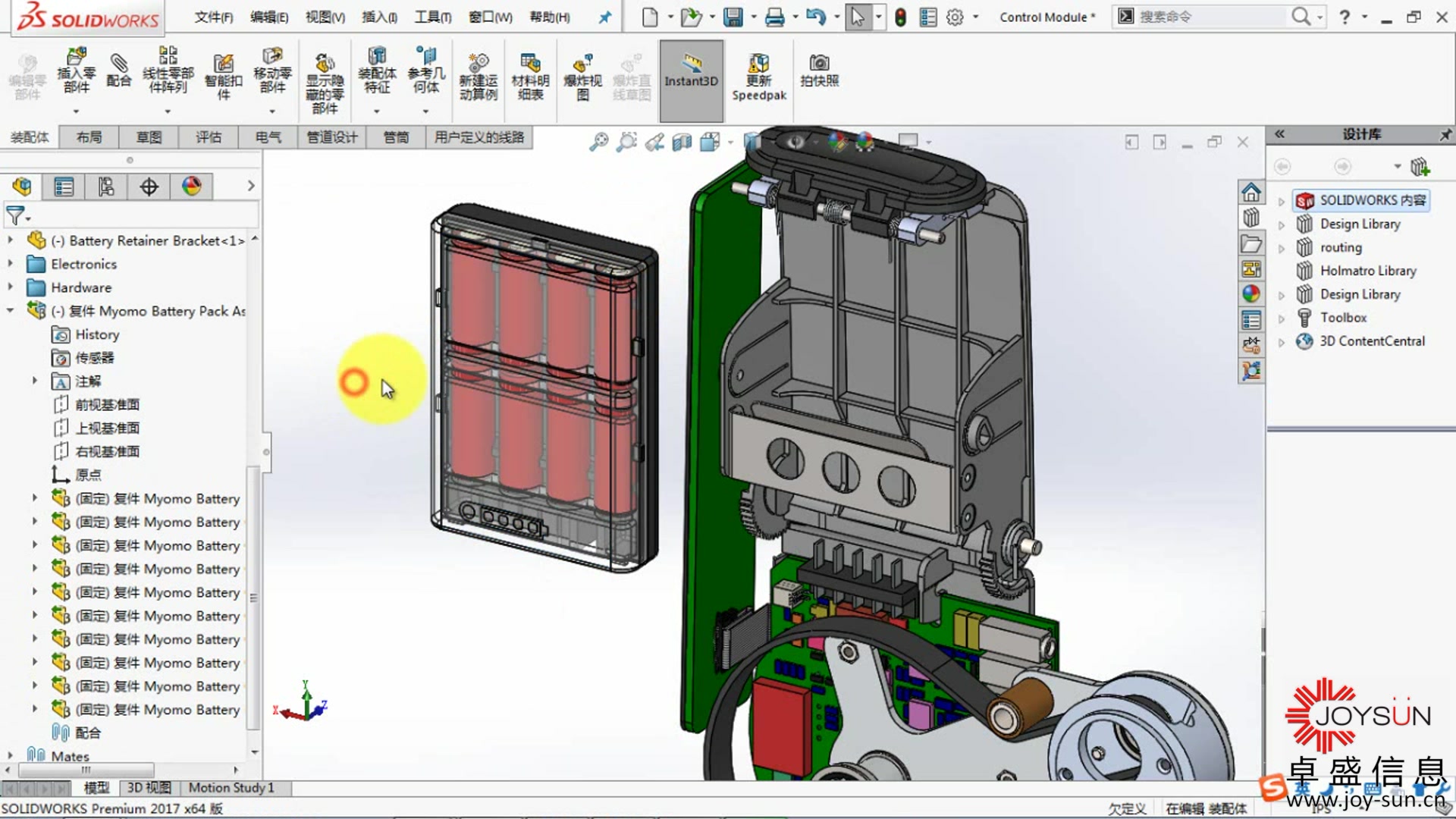Open Bill of Materials tool (材料明细表)

530,76
